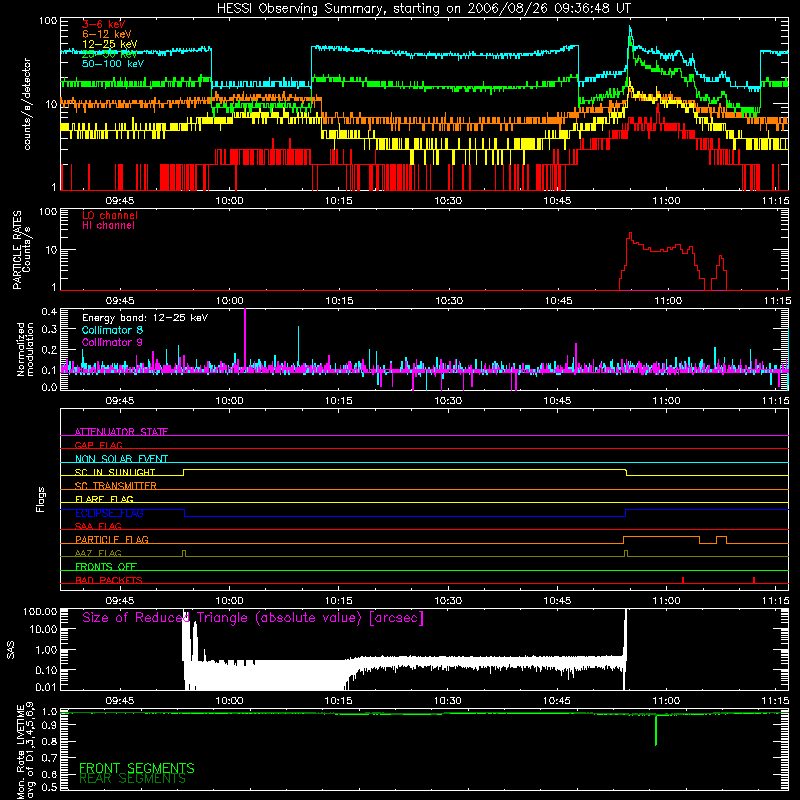Click the 10:15 label under the SAS plot

click(338, 701)
